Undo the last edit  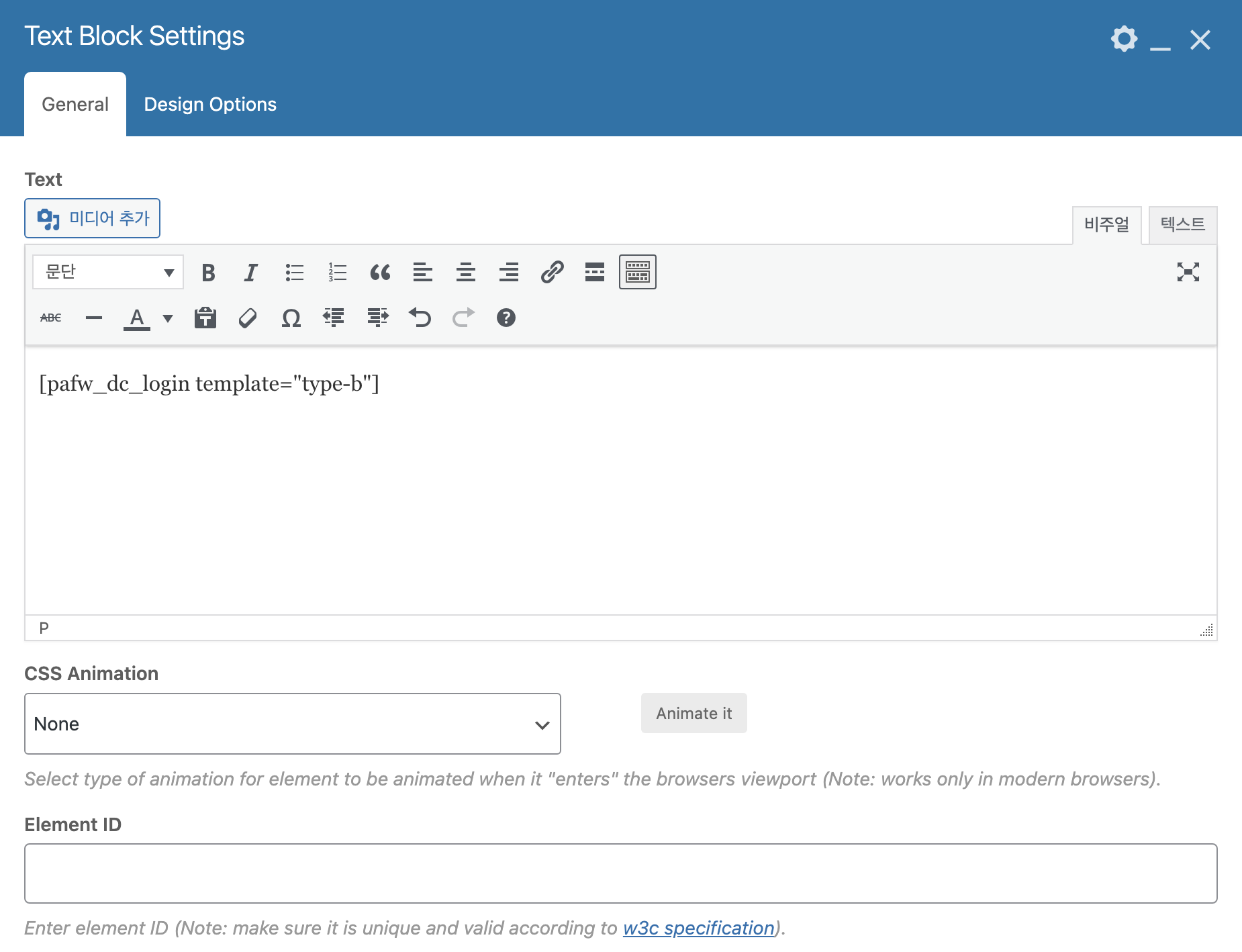click(420, 318)
